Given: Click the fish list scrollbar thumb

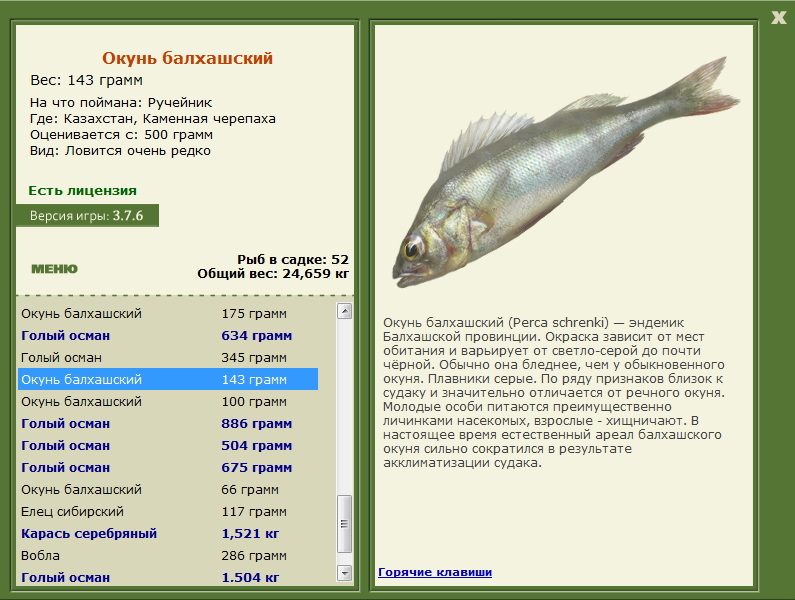Looking at the screenshot, I should click(x=344, y=524).
